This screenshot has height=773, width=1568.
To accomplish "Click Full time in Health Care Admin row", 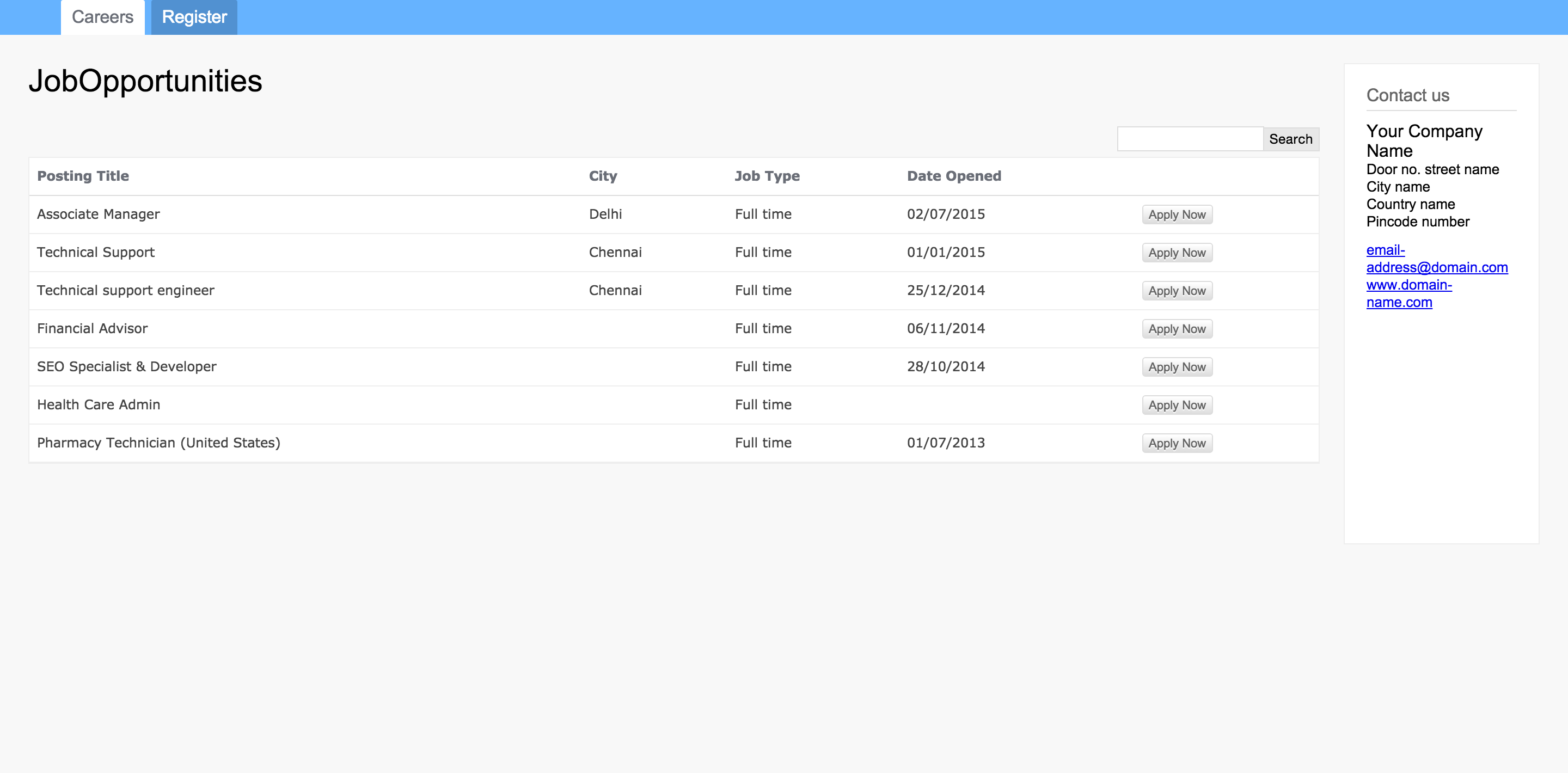I will click(x=763, y=405).
